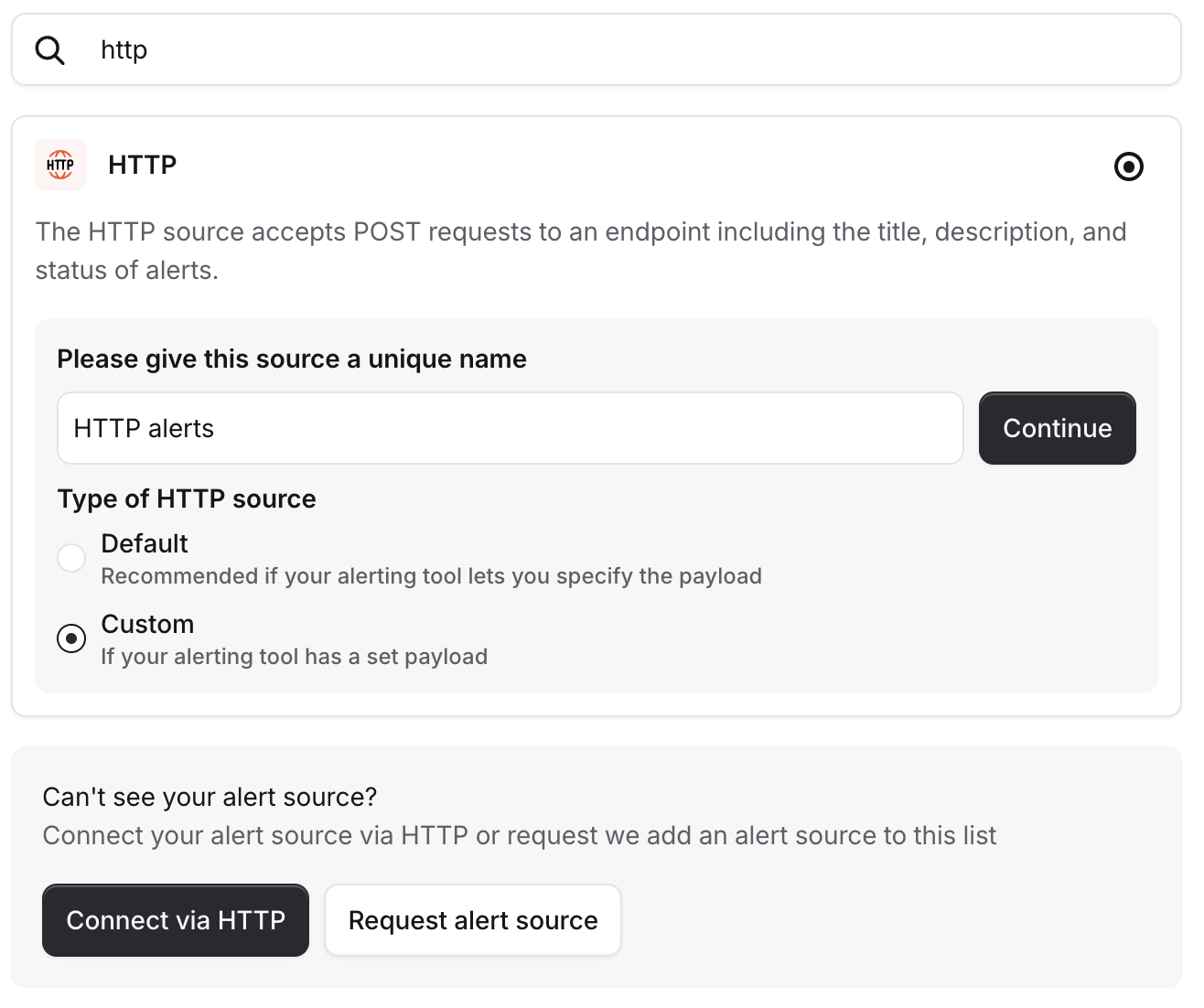Select the radio button on HTTP card header
Viewport: 1204px width, 1008px height.
pos(1128,166)
